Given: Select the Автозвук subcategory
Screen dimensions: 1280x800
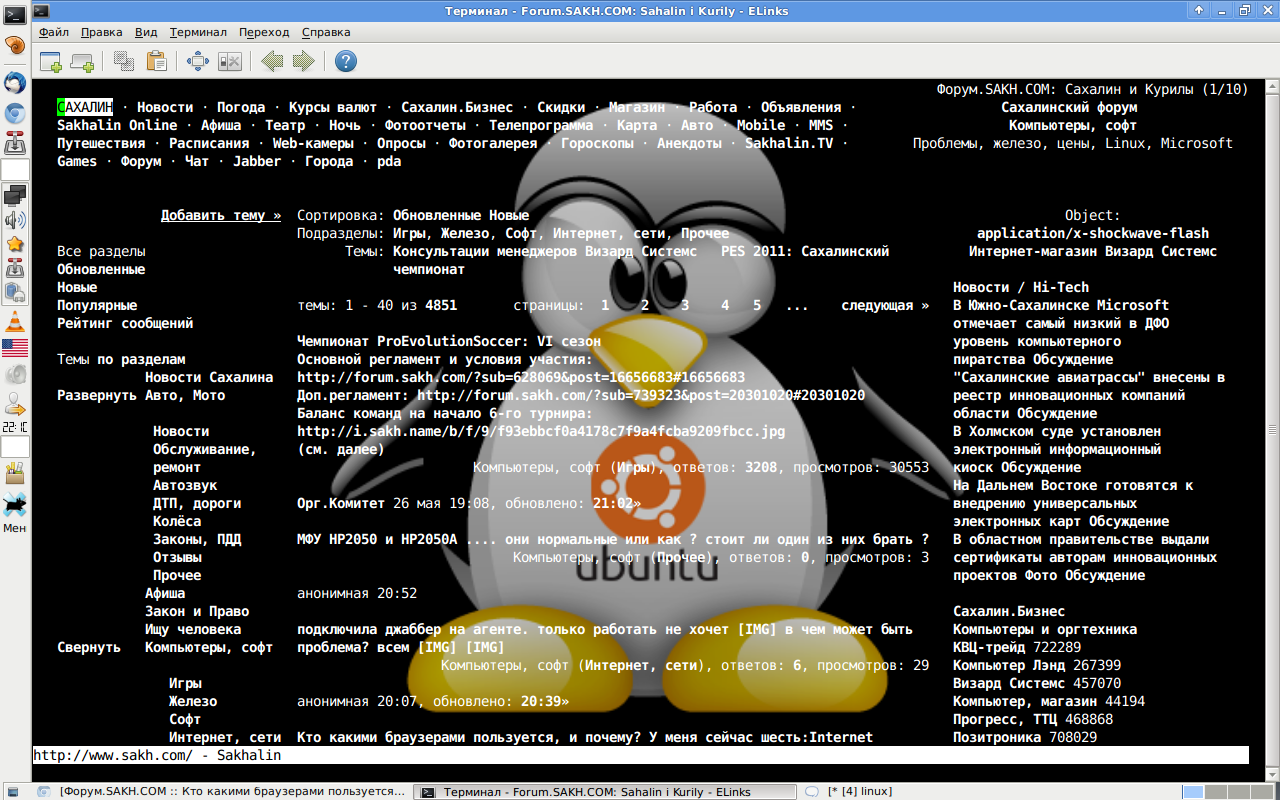Looking at the screenshot, I should click(185, 485).
